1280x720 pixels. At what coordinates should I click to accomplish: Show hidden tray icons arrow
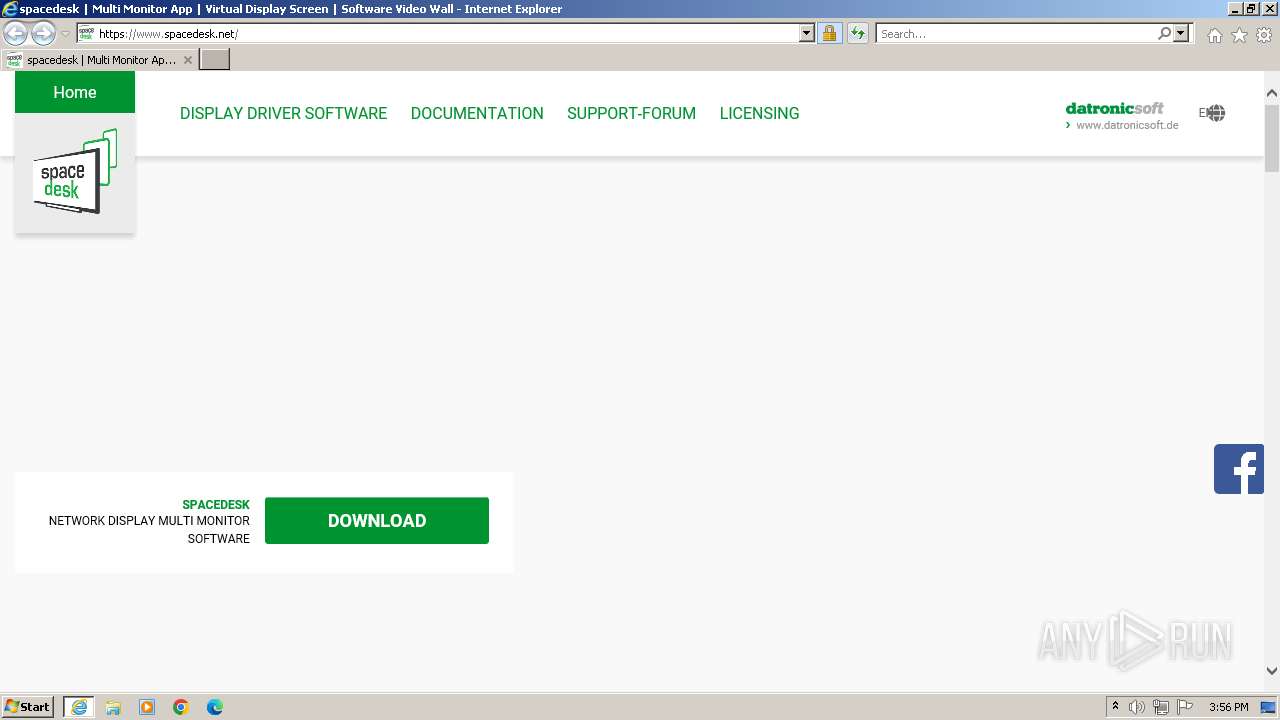tap(1115, 707)
